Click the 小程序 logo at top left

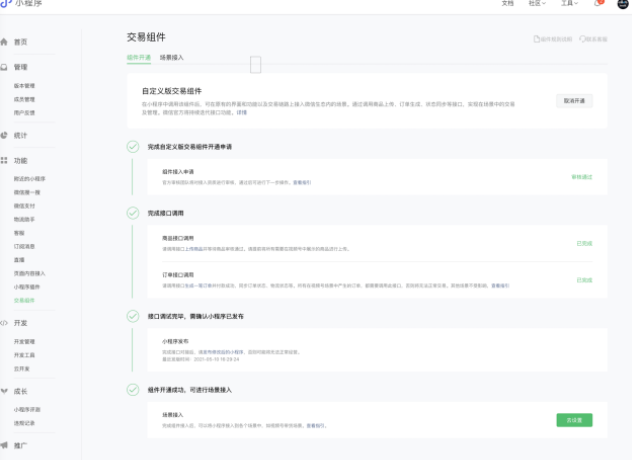22,3
